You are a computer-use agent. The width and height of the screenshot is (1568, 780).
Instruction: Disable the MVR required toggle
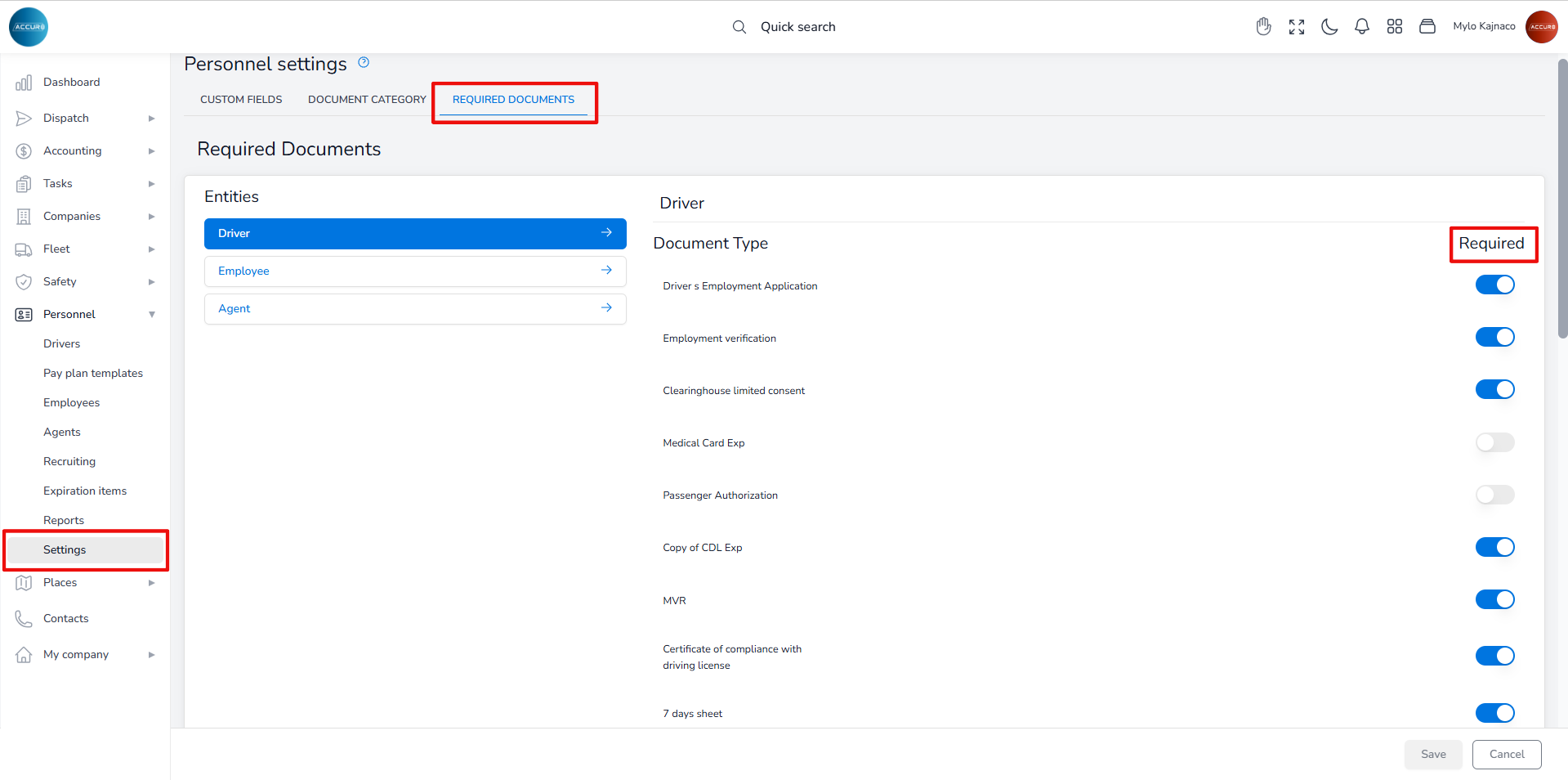click(x=1494, y=599)
